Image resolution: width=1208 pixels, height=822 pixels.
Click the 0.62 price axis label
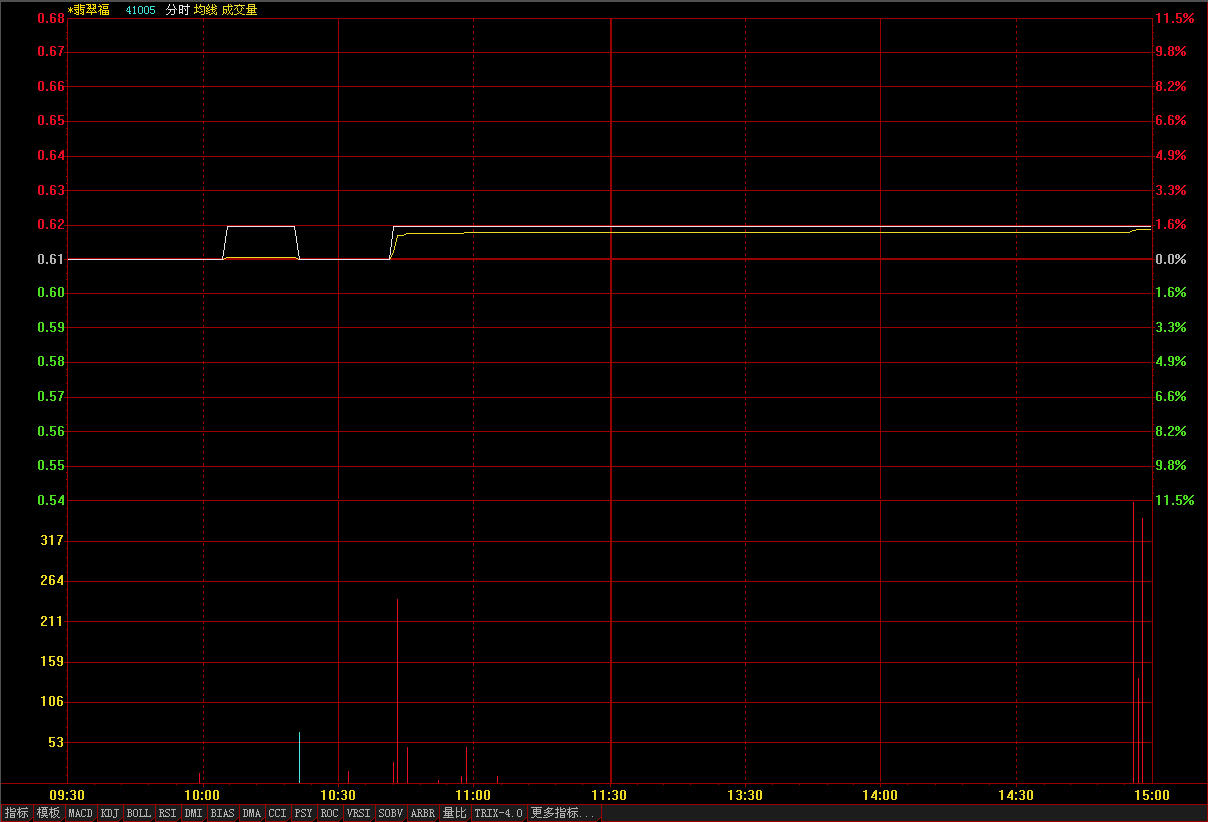(51, 225)
